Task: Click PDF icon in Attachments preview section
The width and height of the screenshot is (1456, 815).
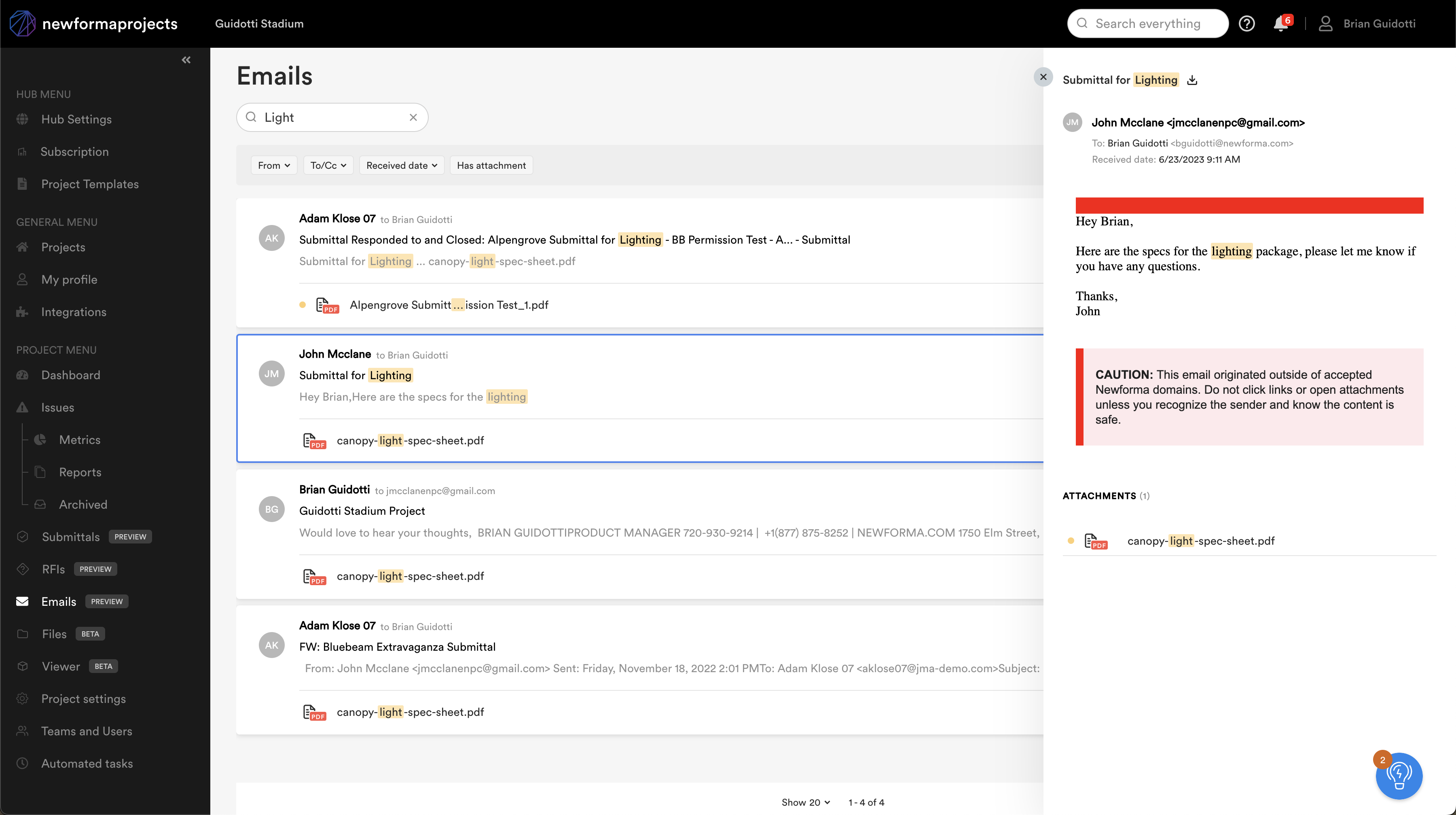Action: coord(1096,541)
